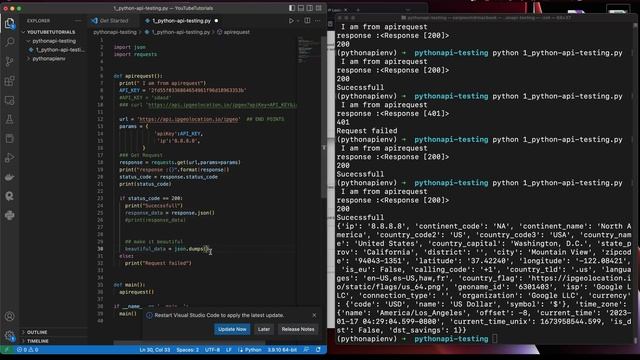Click 'import requests' on line 3
The image size is (640, 360).
point(135,54)
